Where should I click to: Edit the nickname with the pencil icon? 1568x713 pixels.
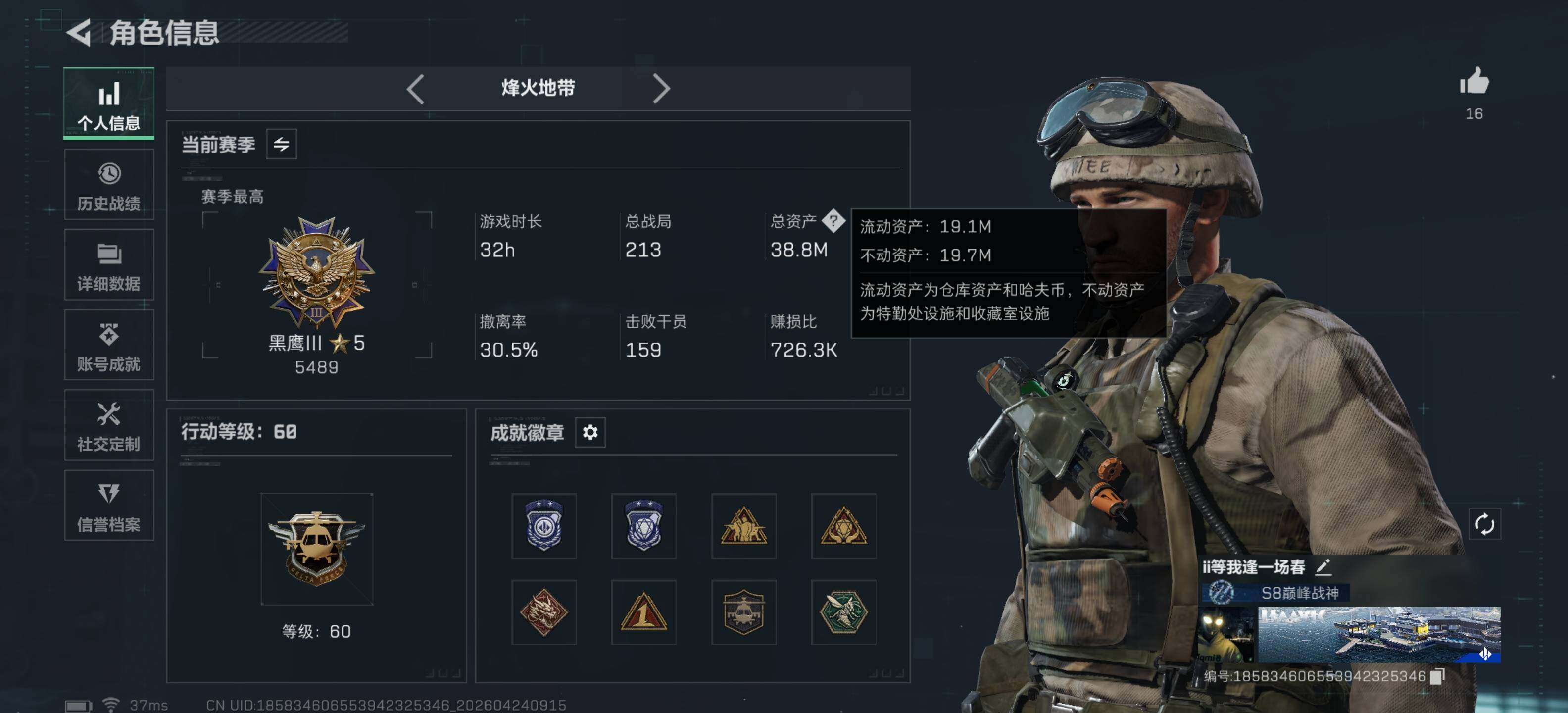[x=1323, y=567]
